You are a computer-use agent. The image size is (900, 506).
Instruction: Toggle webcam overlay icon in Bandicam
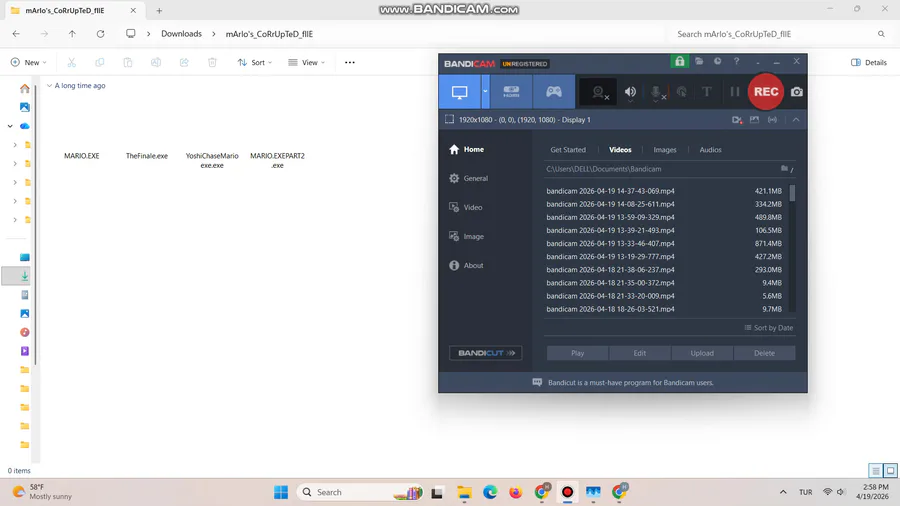pos(599,92)
